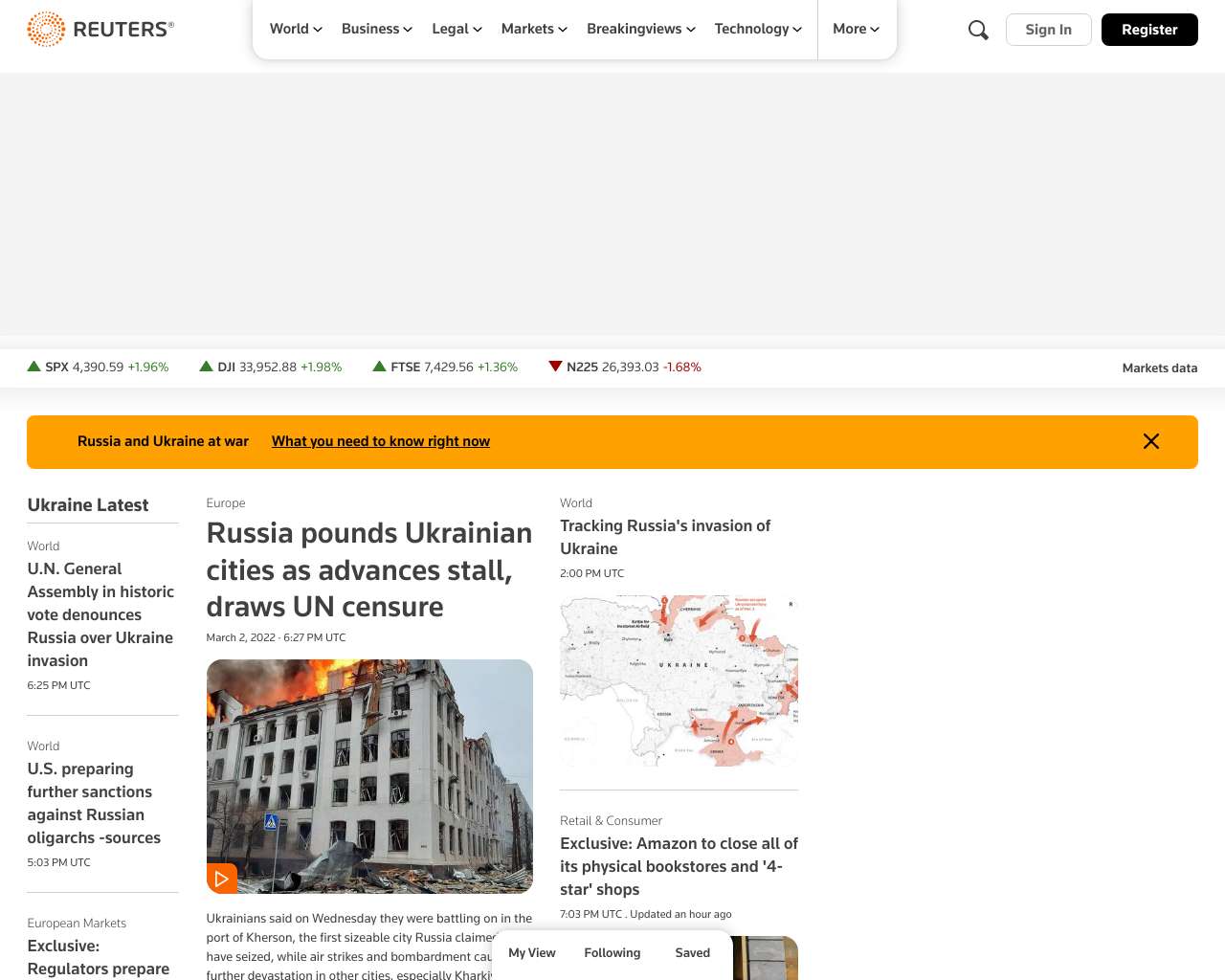Click the Reuters logo
This screenshot has height=980, width=1225.
100,30
